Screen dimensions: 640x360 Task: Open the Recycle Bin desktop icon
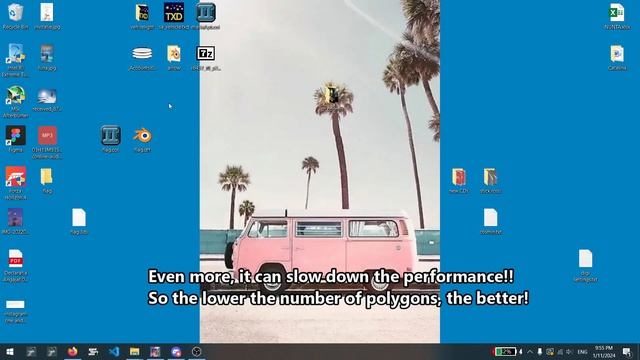click(15, 12)
